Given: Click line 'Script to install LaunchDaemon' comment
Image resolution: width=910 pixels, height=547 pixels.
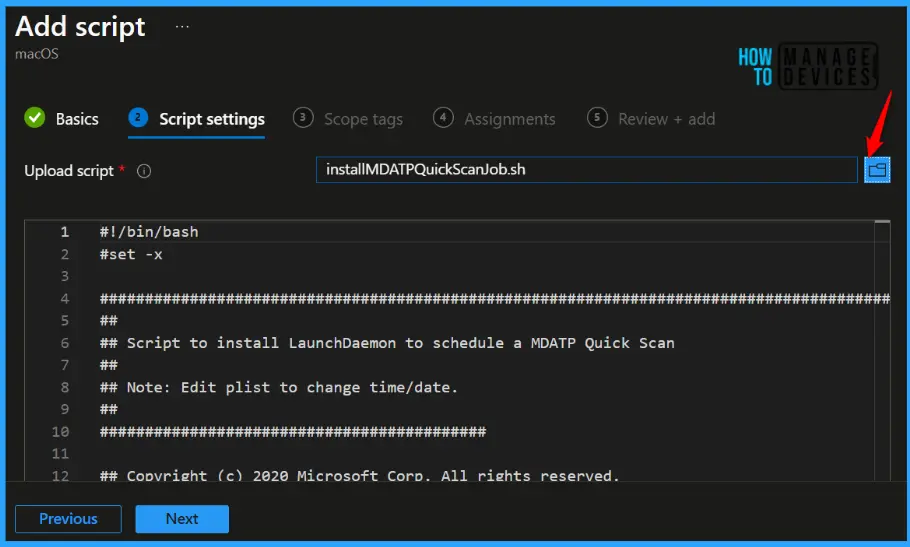Looking at the screenshot, I should click(387, 343).
